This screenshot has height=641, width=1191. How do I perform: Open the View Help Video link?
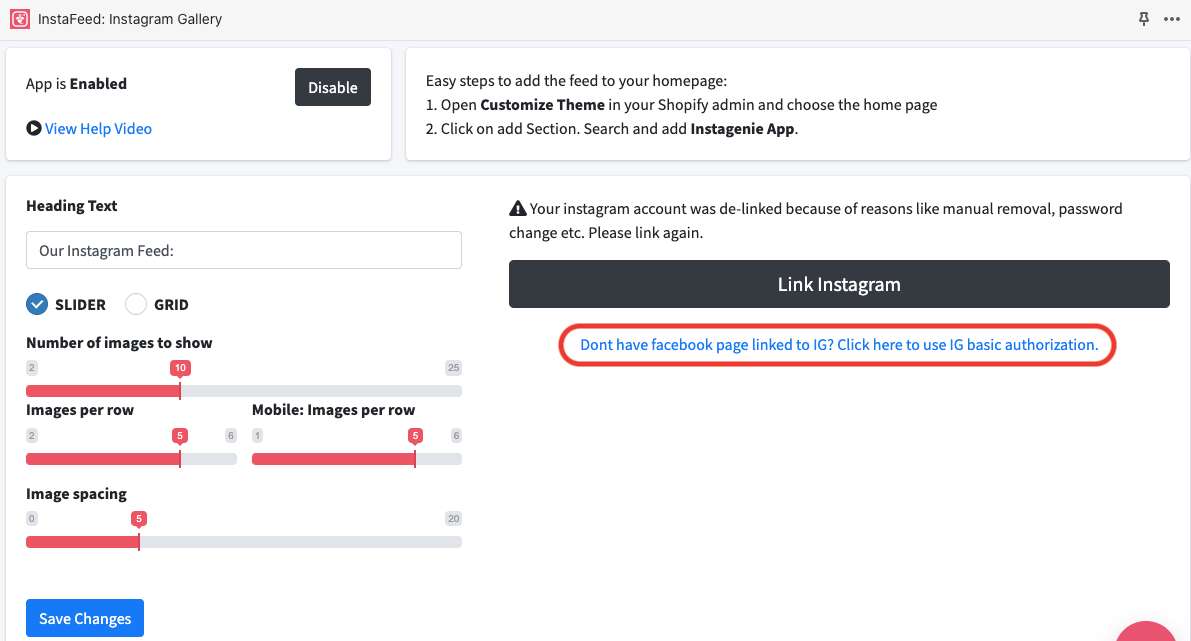pyautogui.click(x=98, y=128)
